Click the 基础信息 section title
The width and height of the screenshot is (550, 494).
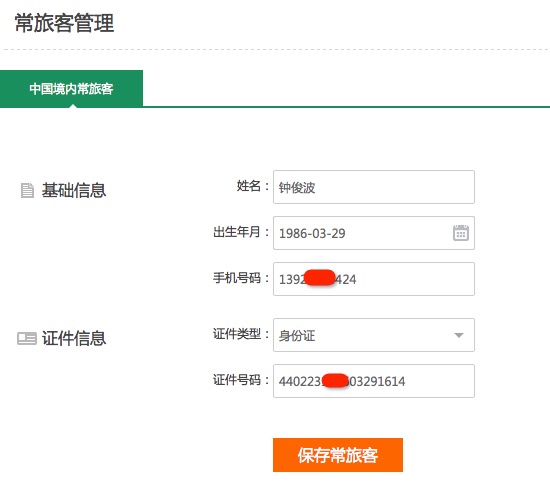[74, 191]
